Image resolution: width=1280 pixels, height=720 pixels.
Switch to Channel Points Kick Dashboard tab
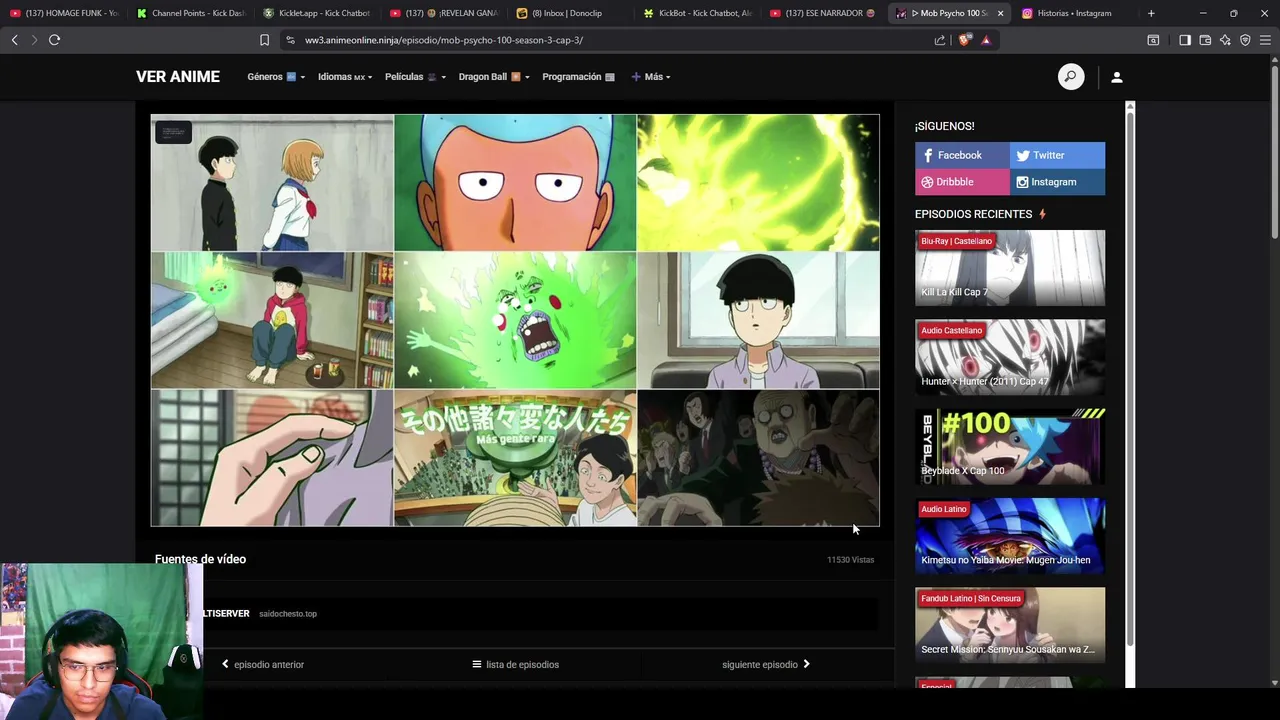pos(191,13)
